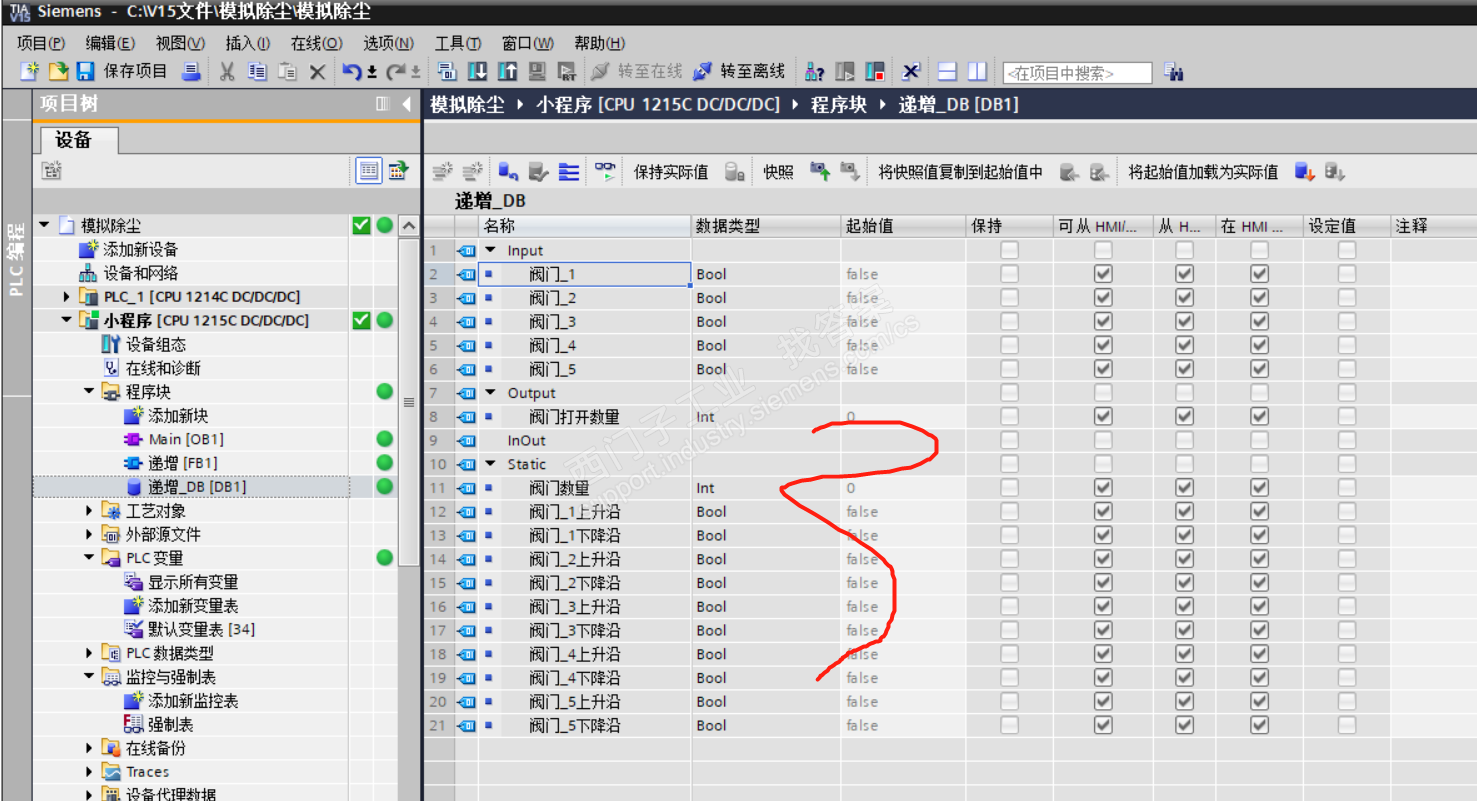
Task: Expand PLC_1 [CPU 1214C DC/DC/DC] node
Action: 67,297
